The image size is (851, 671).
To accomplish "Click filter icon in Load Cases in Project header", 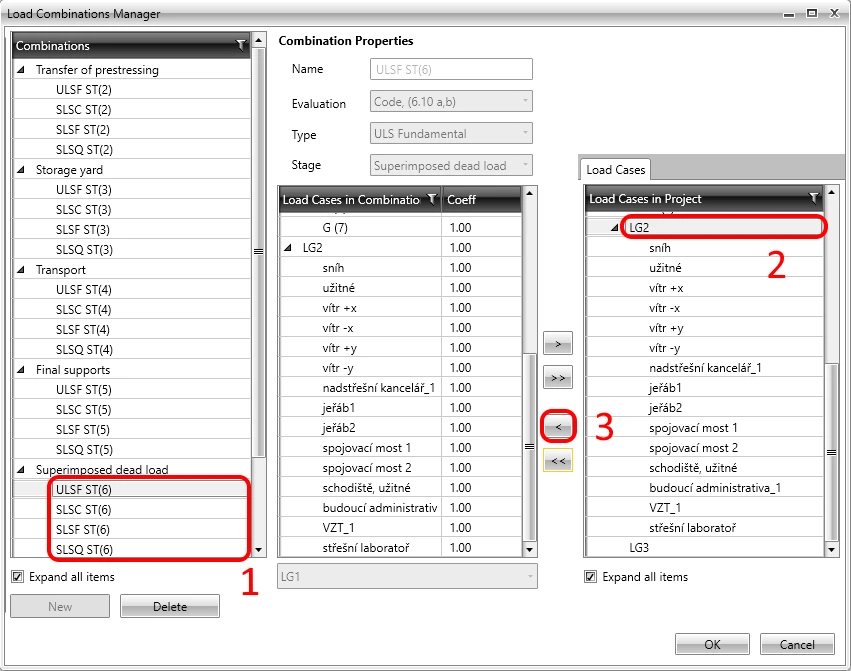I will pos(814,198).
